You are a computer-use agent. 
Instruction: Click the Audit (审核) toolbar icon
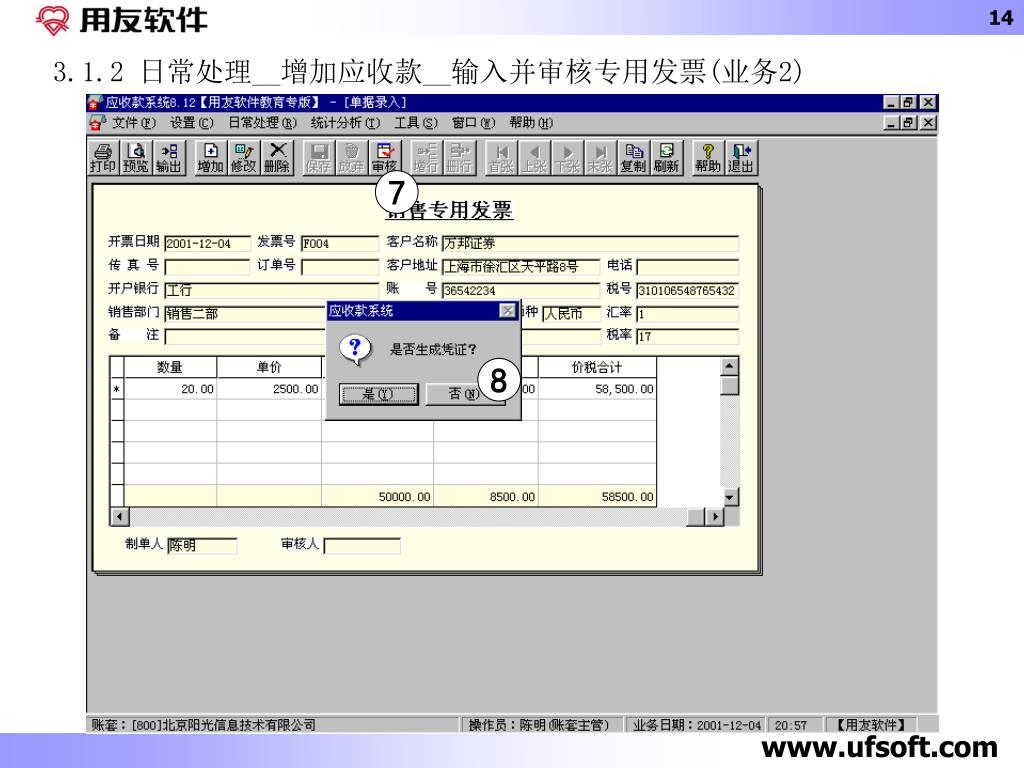(385, 158)
